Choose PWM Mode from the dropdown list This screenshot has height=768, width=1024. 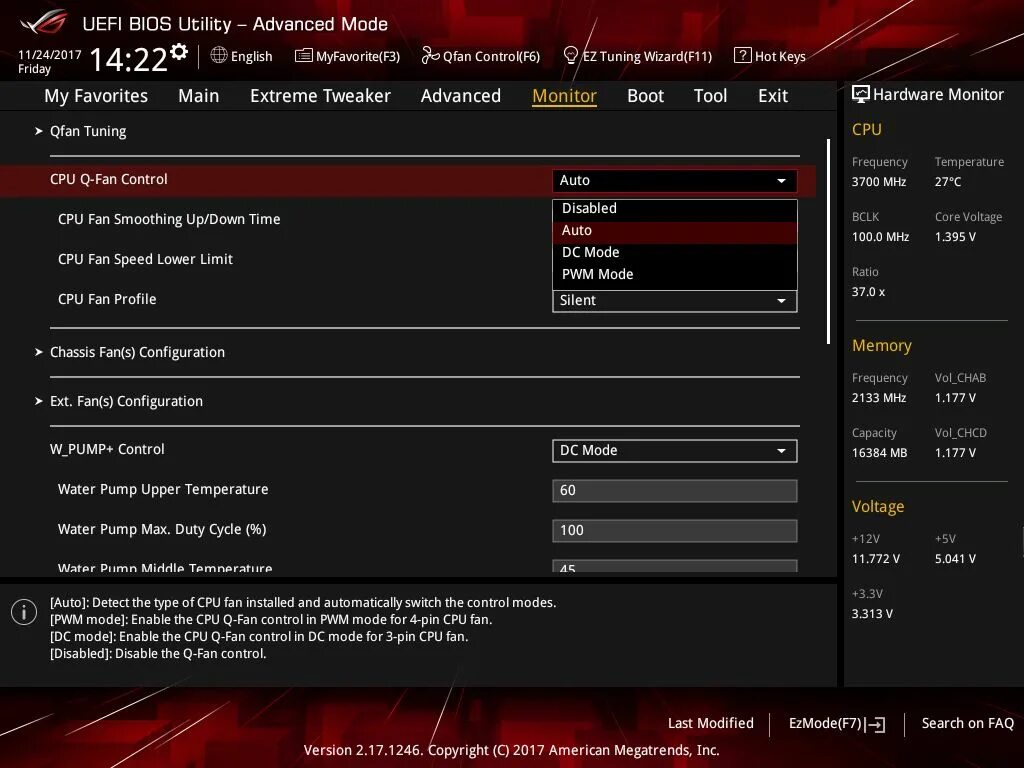click(x=675, y=274)
